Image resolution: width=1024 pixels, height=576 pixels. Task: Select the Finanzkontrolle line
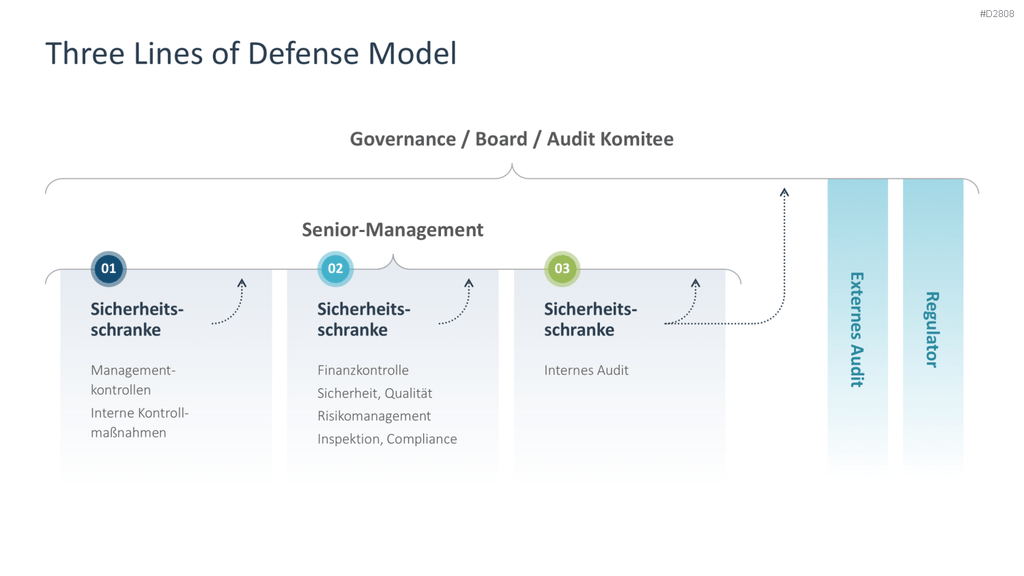pos(363,370)
